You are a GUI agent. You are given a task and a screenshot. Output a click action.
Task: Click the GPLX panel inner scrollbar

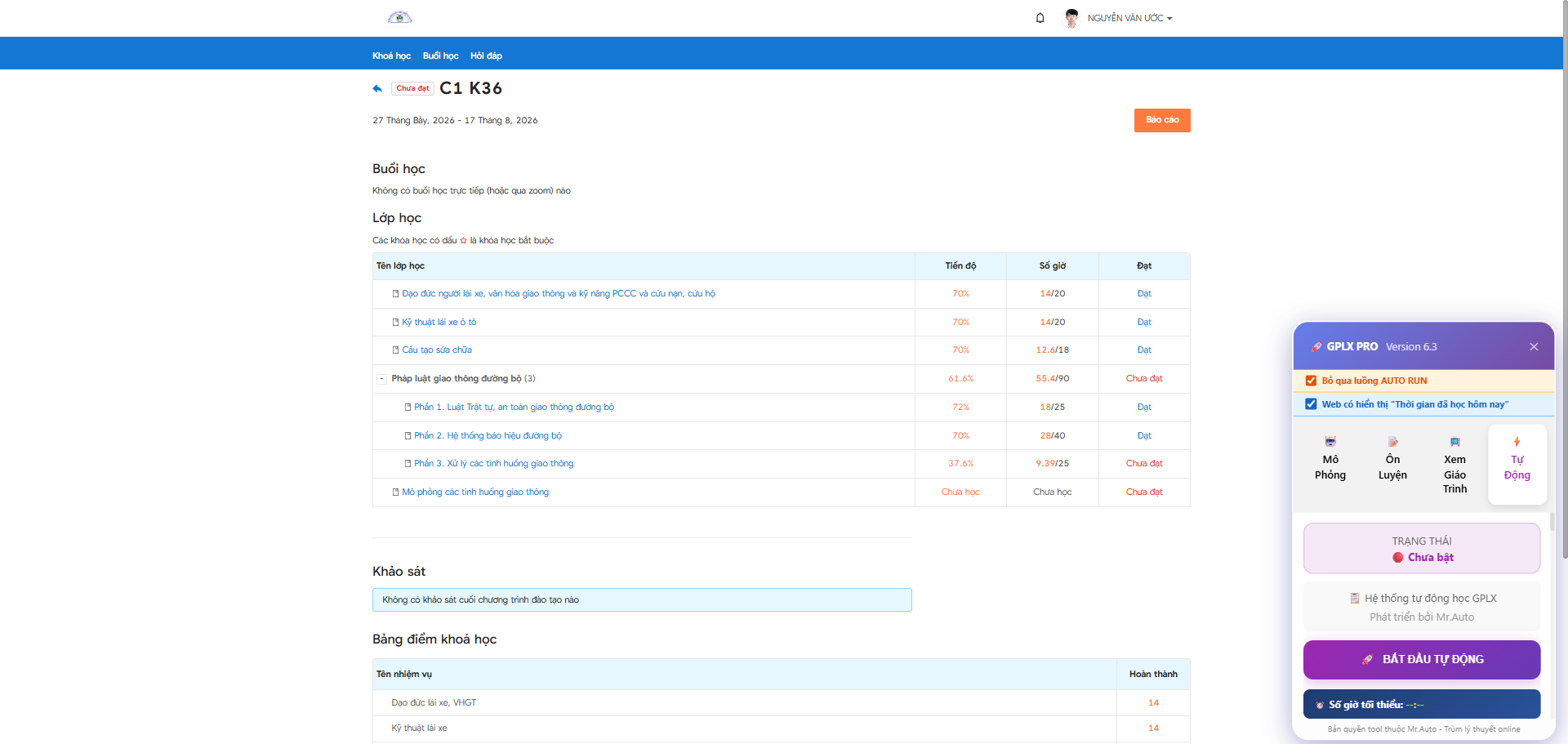pyautogui.click(x=1552, y=523)
